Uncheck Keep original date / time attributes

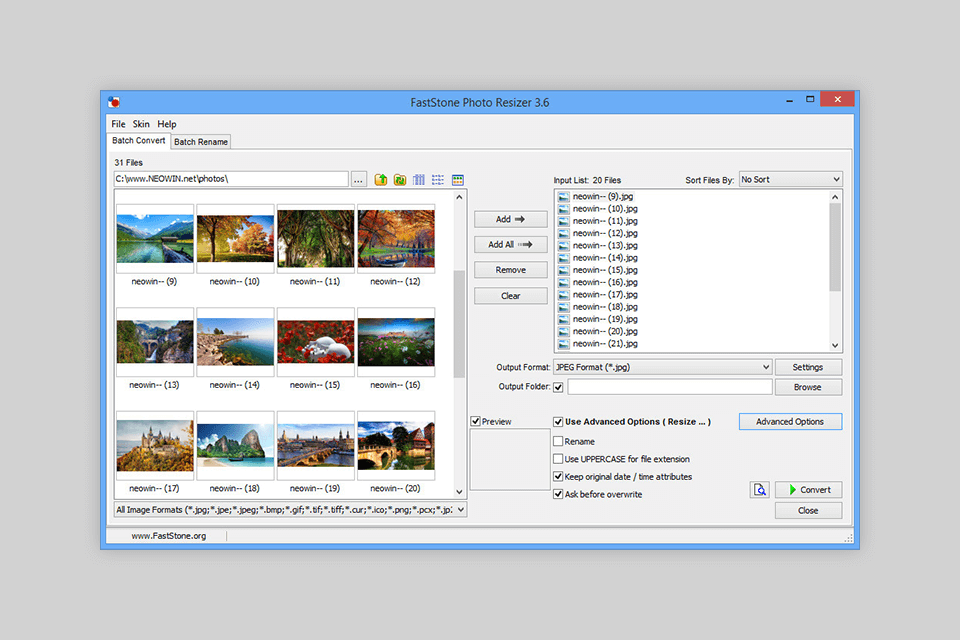point(558,476)
